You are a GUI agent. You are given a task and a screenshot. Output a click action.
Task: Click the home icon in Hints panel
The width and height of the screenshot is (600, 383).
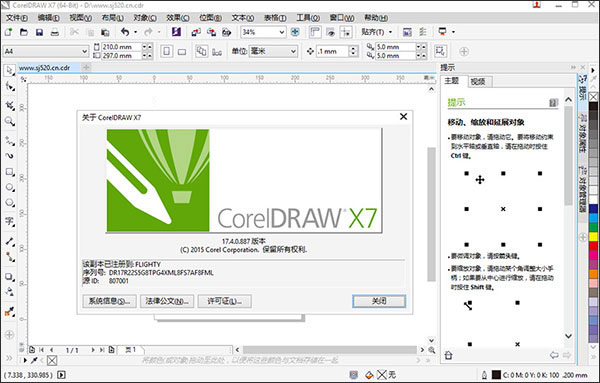click(448, 355)
